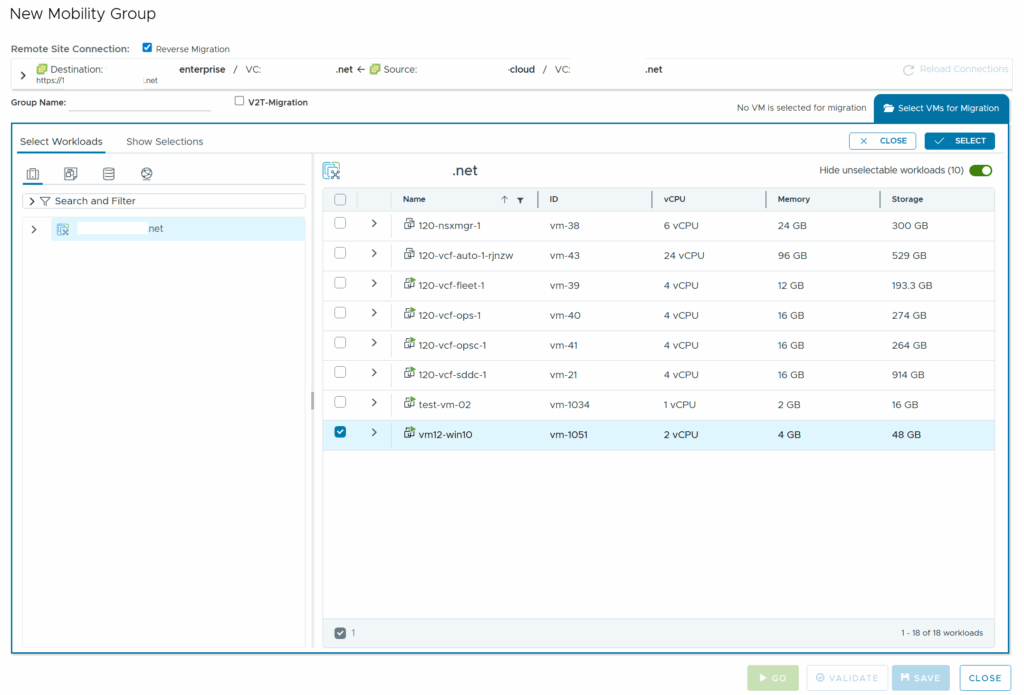Switch to the VMs and Templates inventory icon

71,174
